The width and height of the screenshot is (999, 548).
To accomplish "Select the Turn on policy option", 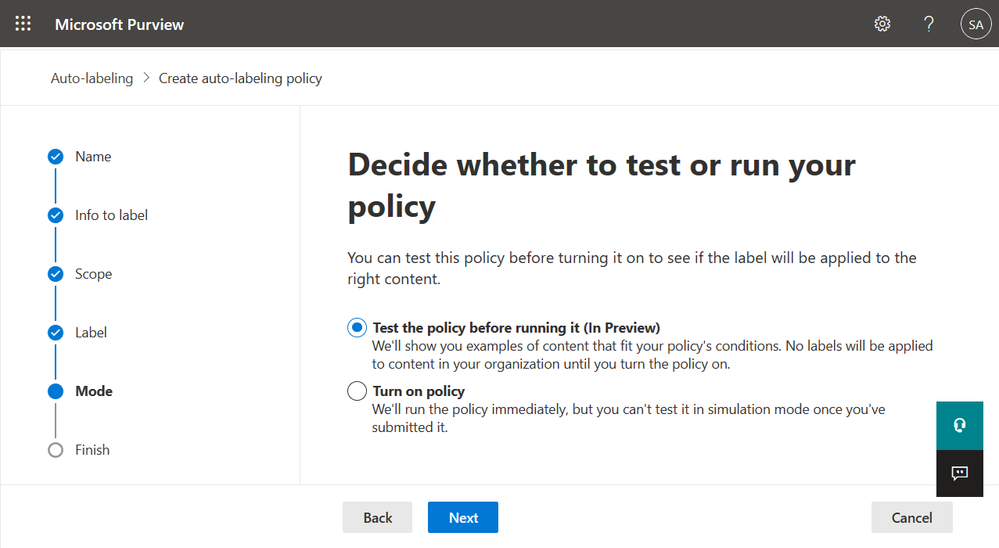I will point(357,391).
